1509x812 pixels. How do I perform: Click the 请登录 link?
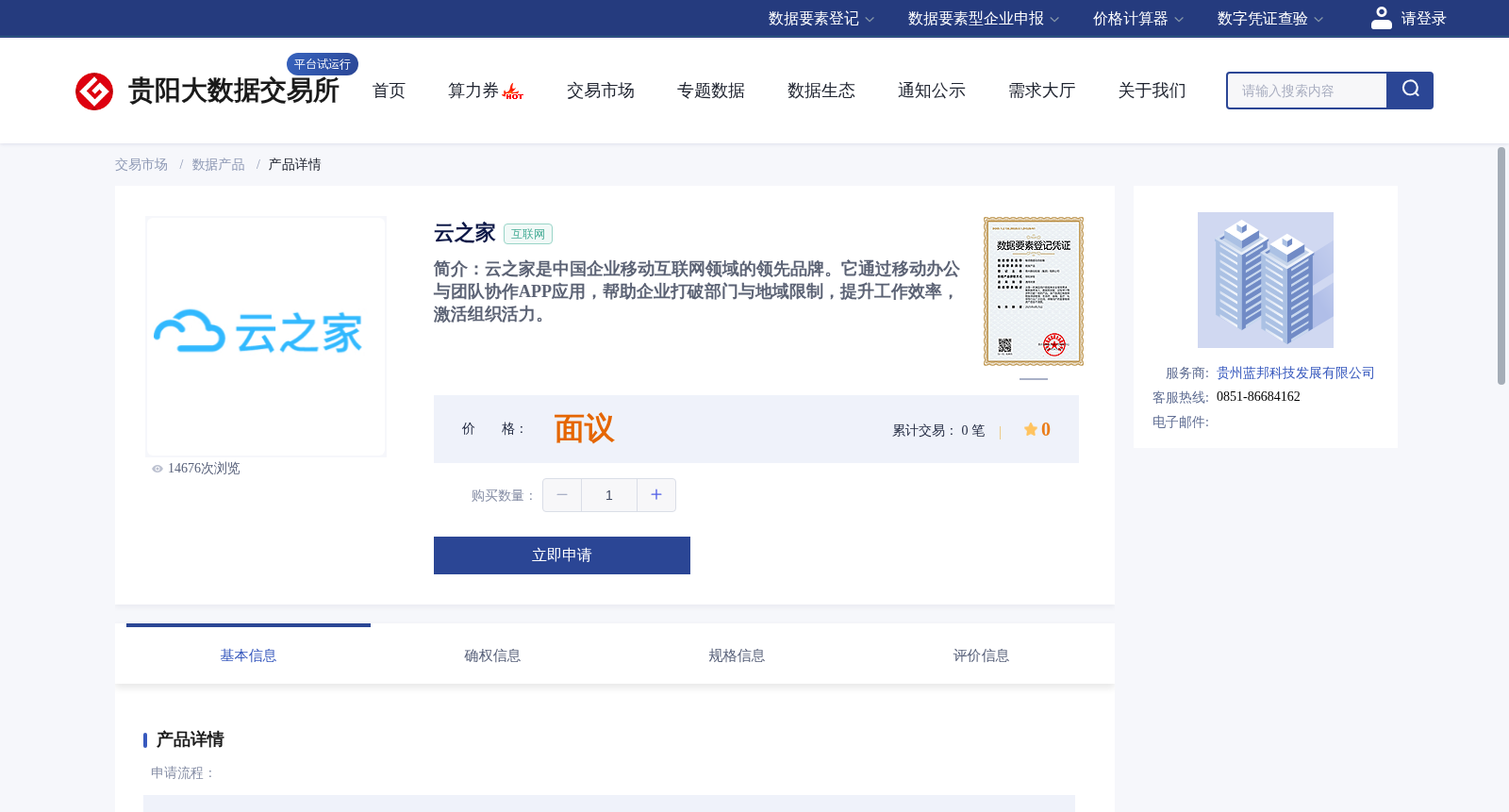pyautogui.click(x=1423, y=19)
